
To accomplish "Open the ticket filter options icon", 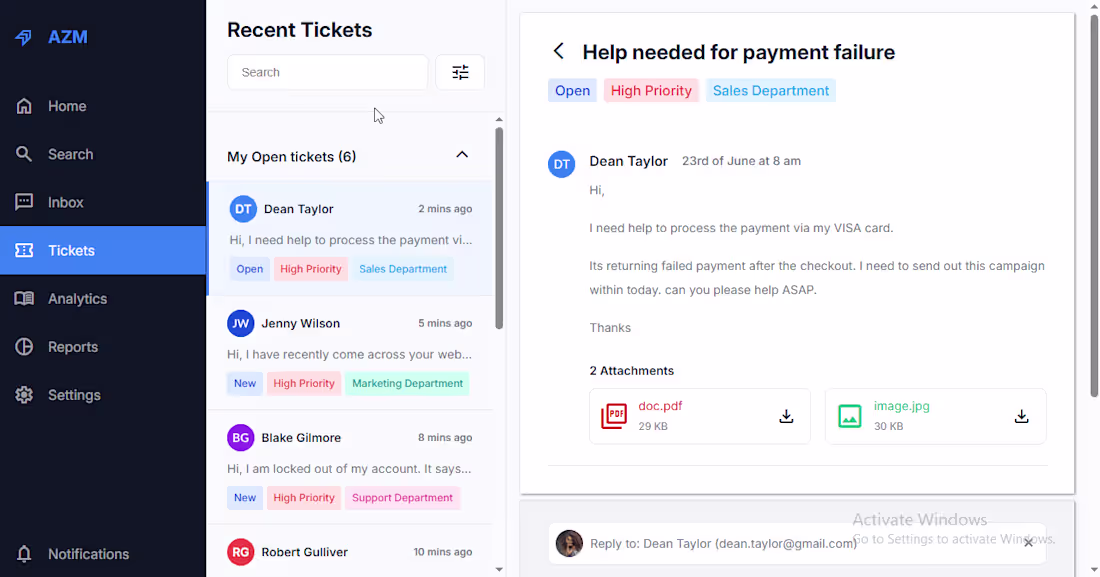I will tap(460, 72).
